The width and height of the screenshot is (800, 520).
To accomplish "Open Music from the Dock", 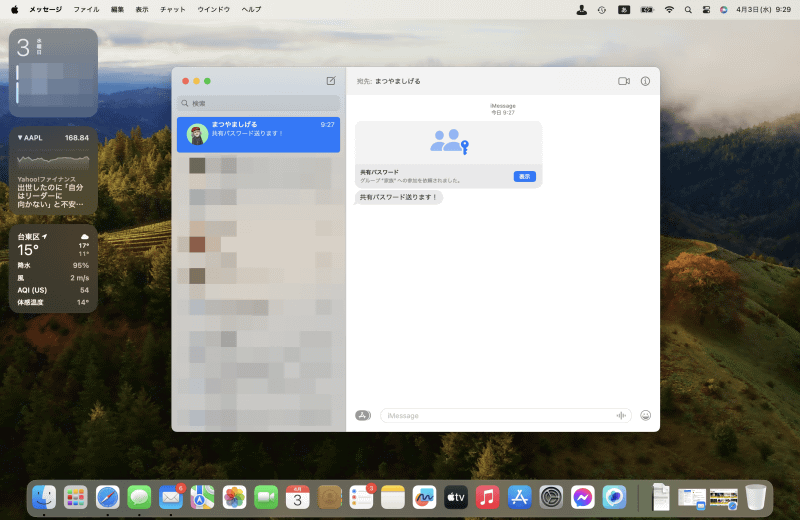I will pyautogui.click(x=488, y=497).
